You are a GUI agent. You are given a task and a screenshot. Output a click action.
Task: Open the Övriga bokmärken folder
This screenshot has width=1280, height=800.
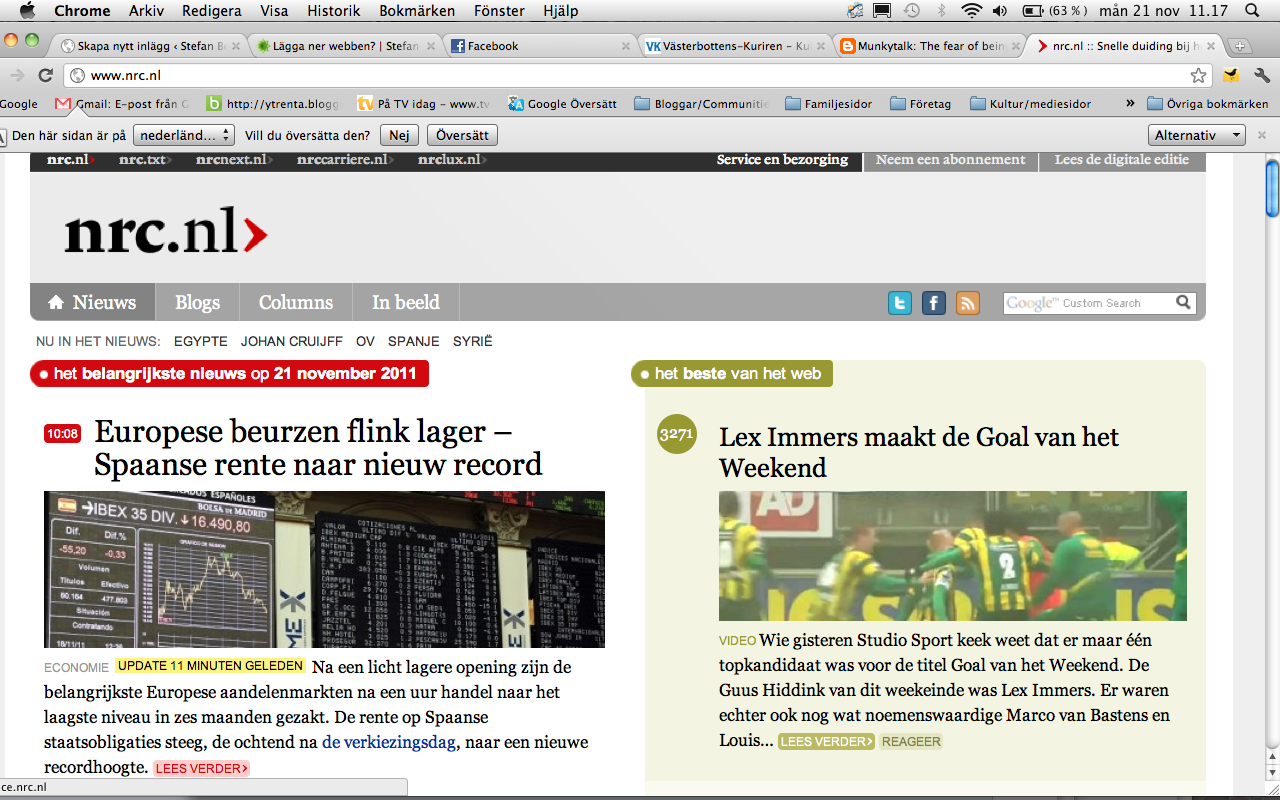[1208, 104]
